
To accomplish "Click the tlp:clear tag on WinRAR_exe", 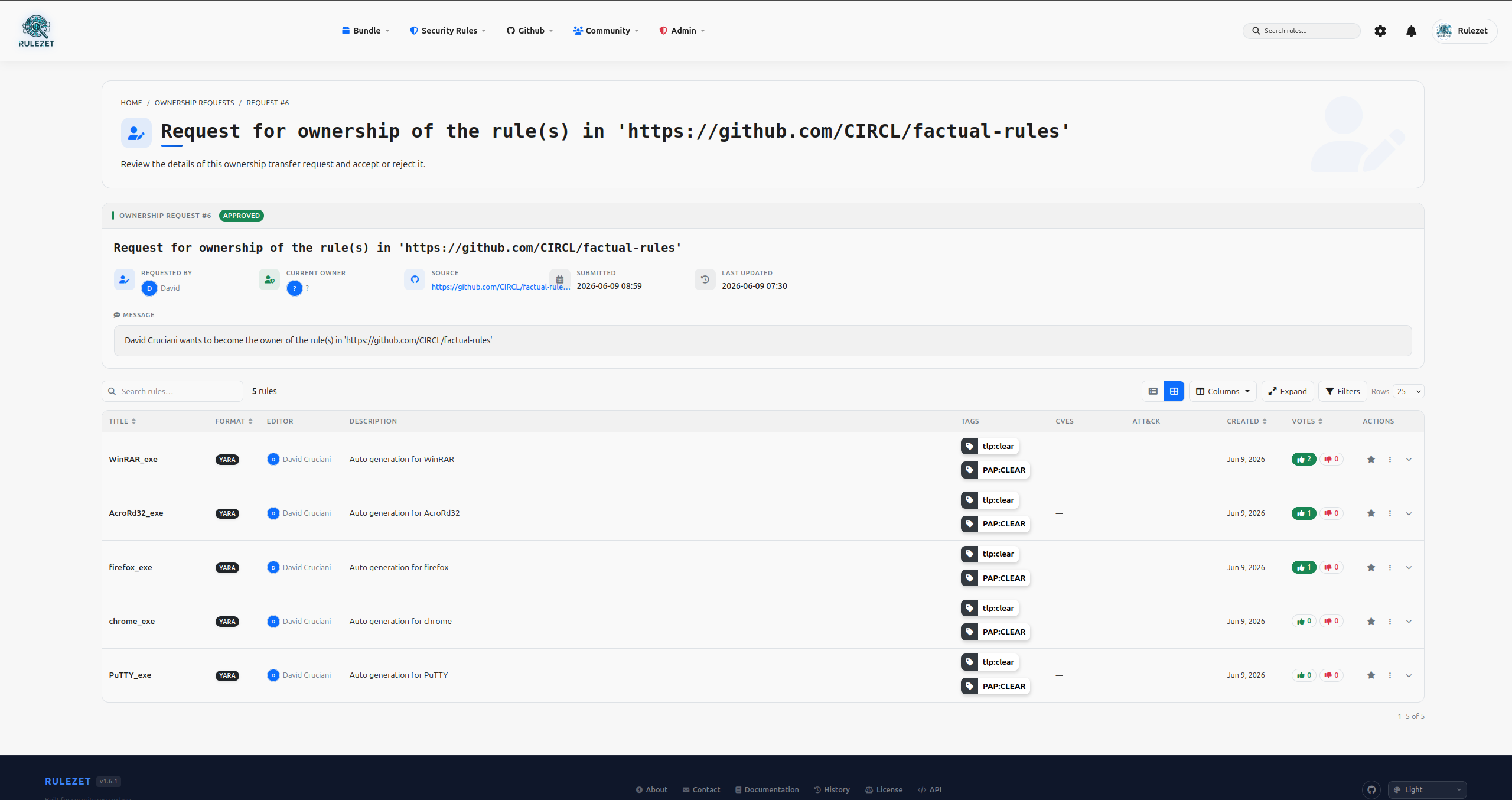I will [990, 446].
